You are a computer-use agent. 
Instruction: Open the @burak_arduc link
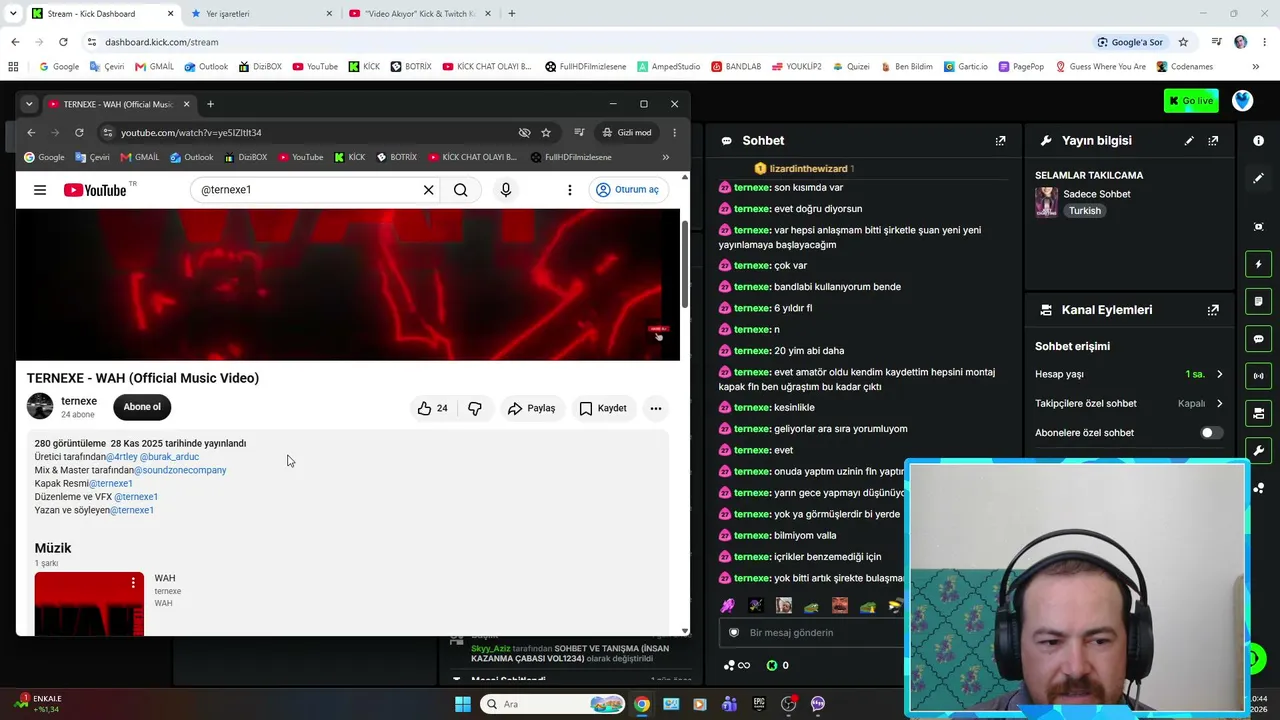point(169,457)
